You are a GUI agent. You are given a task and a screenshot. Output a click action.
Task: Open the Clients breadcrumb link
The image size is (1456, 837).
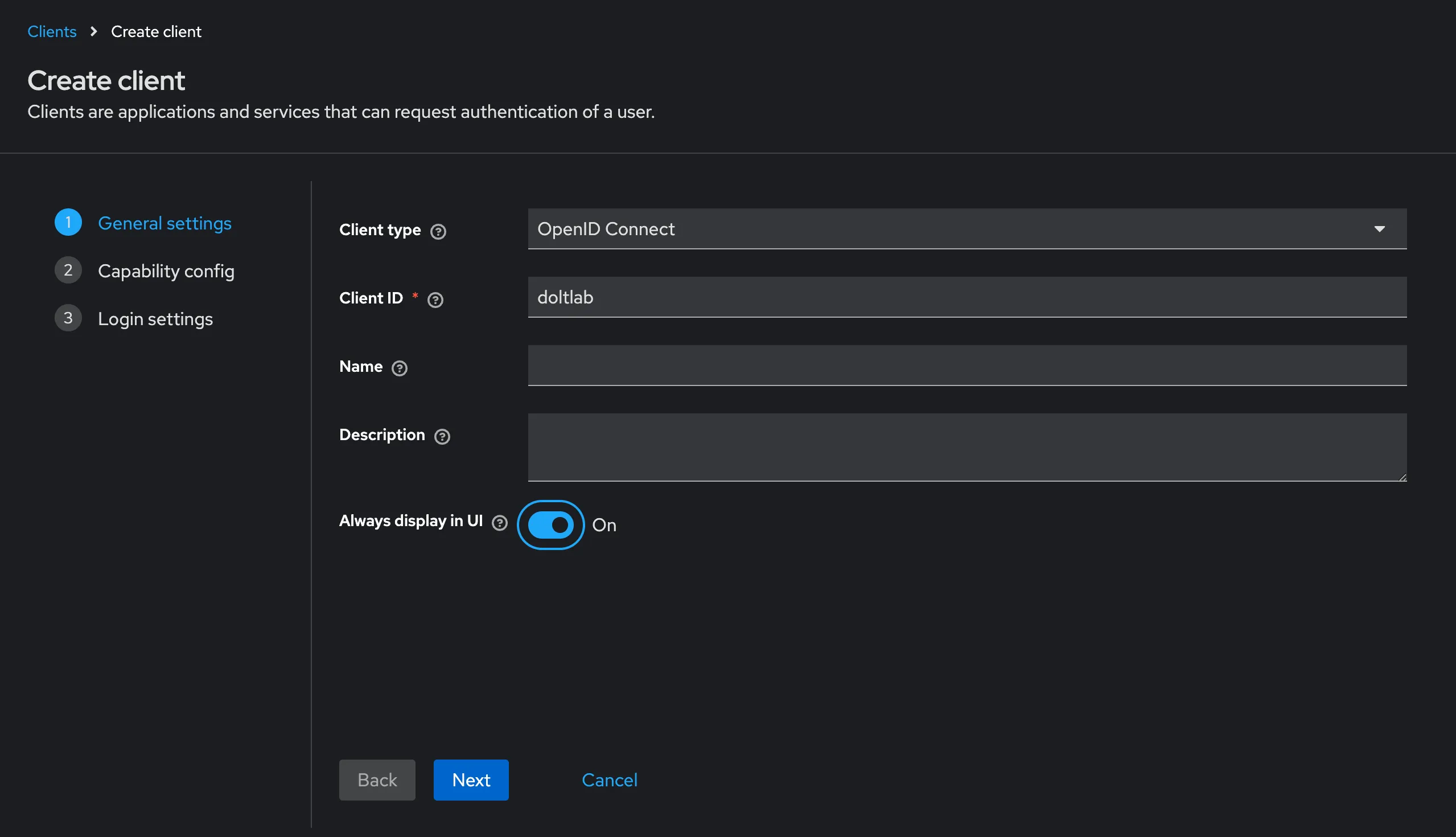(x=52, y=32)
